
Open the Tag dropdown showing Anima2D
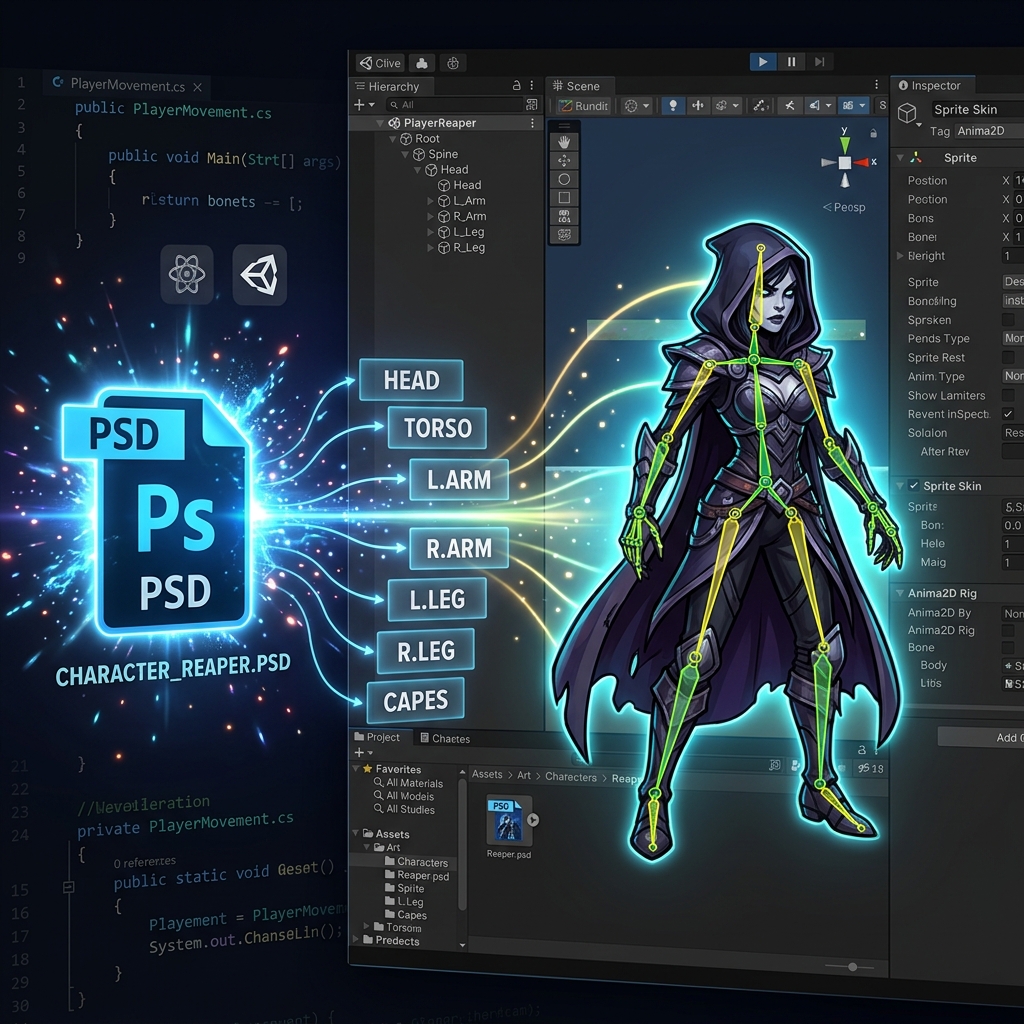989,131
